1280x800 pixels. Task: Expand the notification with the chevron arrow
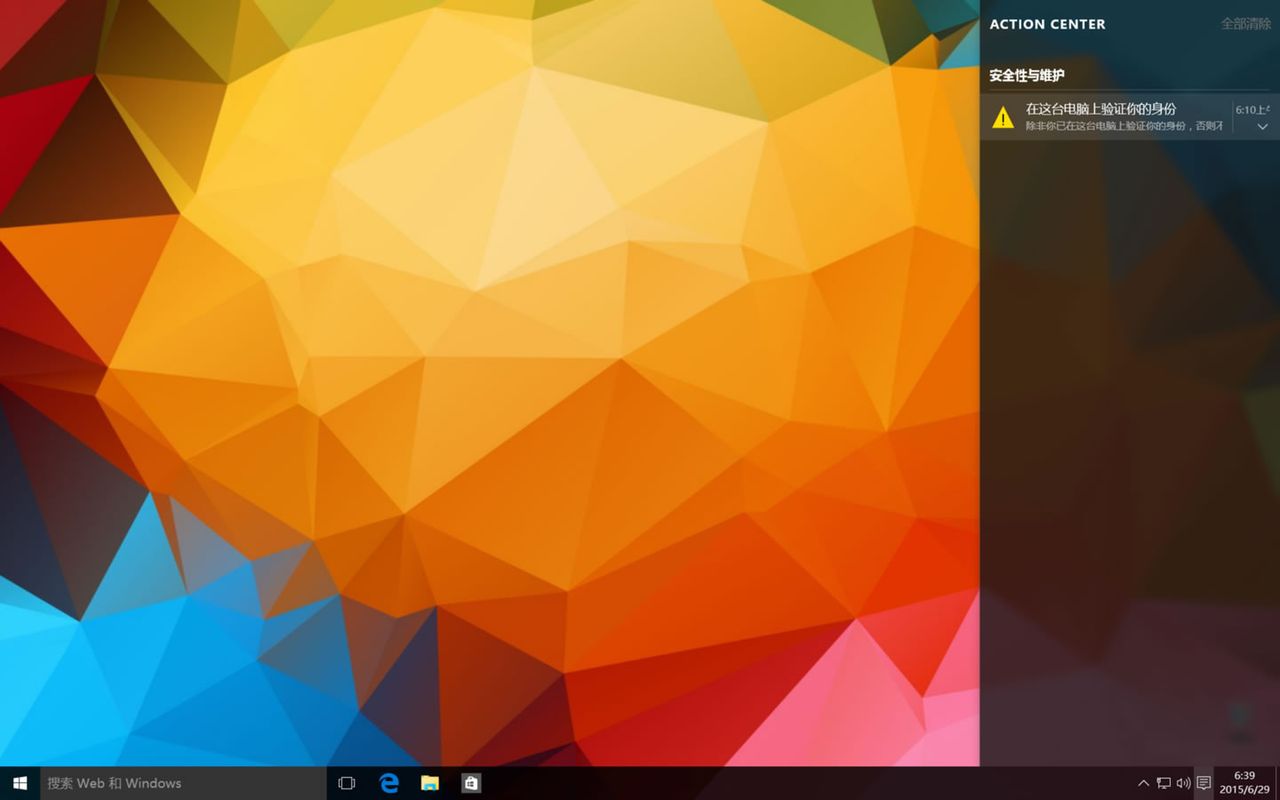[x=1262, y=127]
